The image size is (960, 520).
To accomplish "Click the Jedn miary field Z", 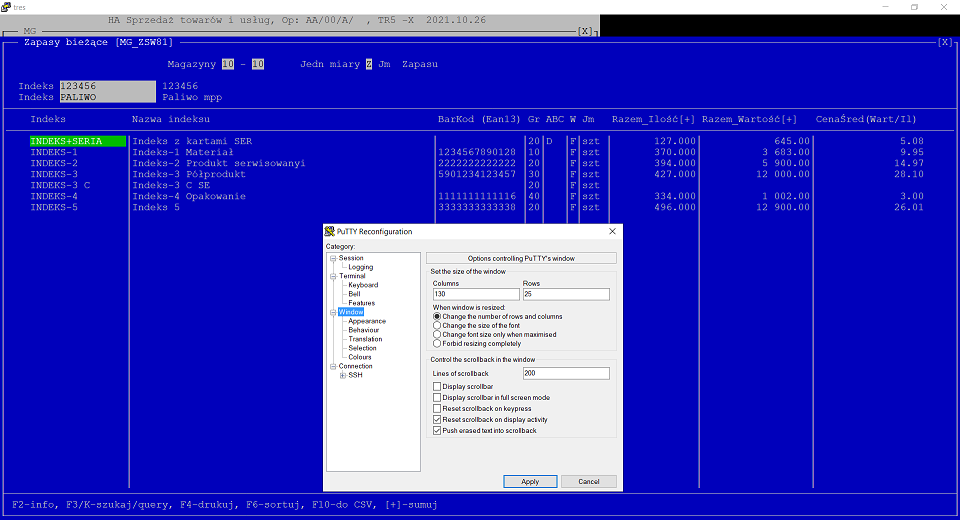I will tap(369, 64).
